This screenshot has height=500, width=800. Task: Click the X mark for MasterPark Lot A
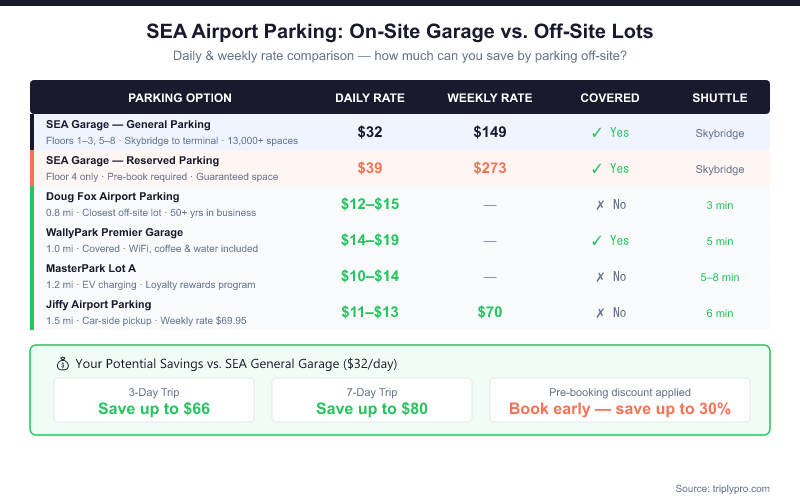(599, 277)
